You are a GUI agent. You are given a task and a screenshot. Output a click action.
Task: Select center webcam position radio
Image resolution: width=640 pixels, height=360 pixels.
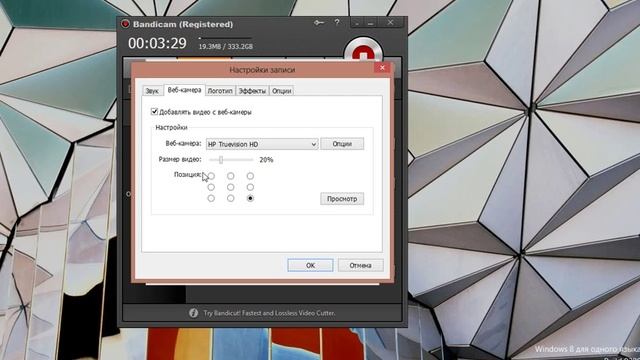(x=231, y=187)
